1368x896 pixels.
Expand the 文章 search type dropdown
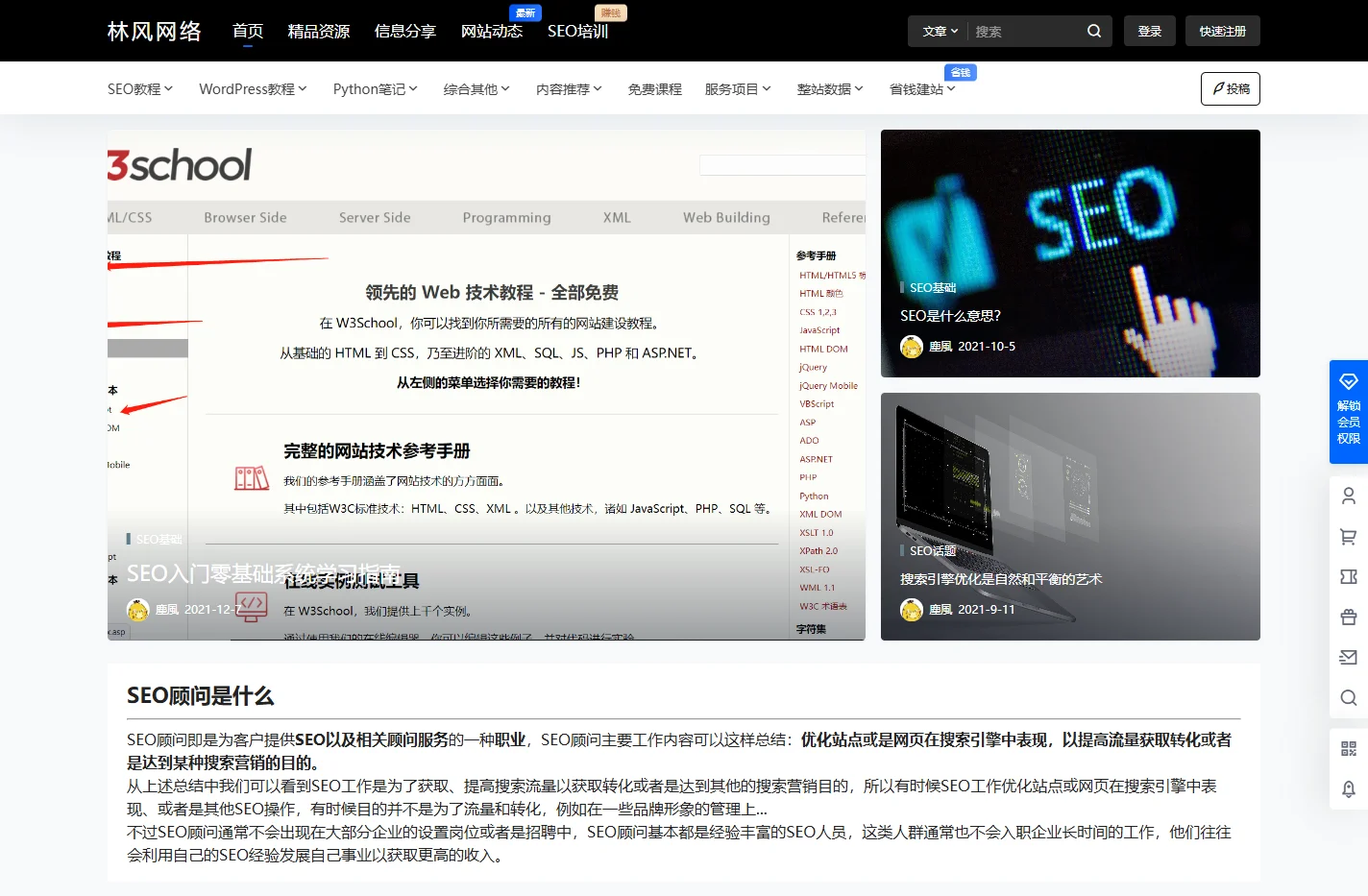(x=940, y=32)
